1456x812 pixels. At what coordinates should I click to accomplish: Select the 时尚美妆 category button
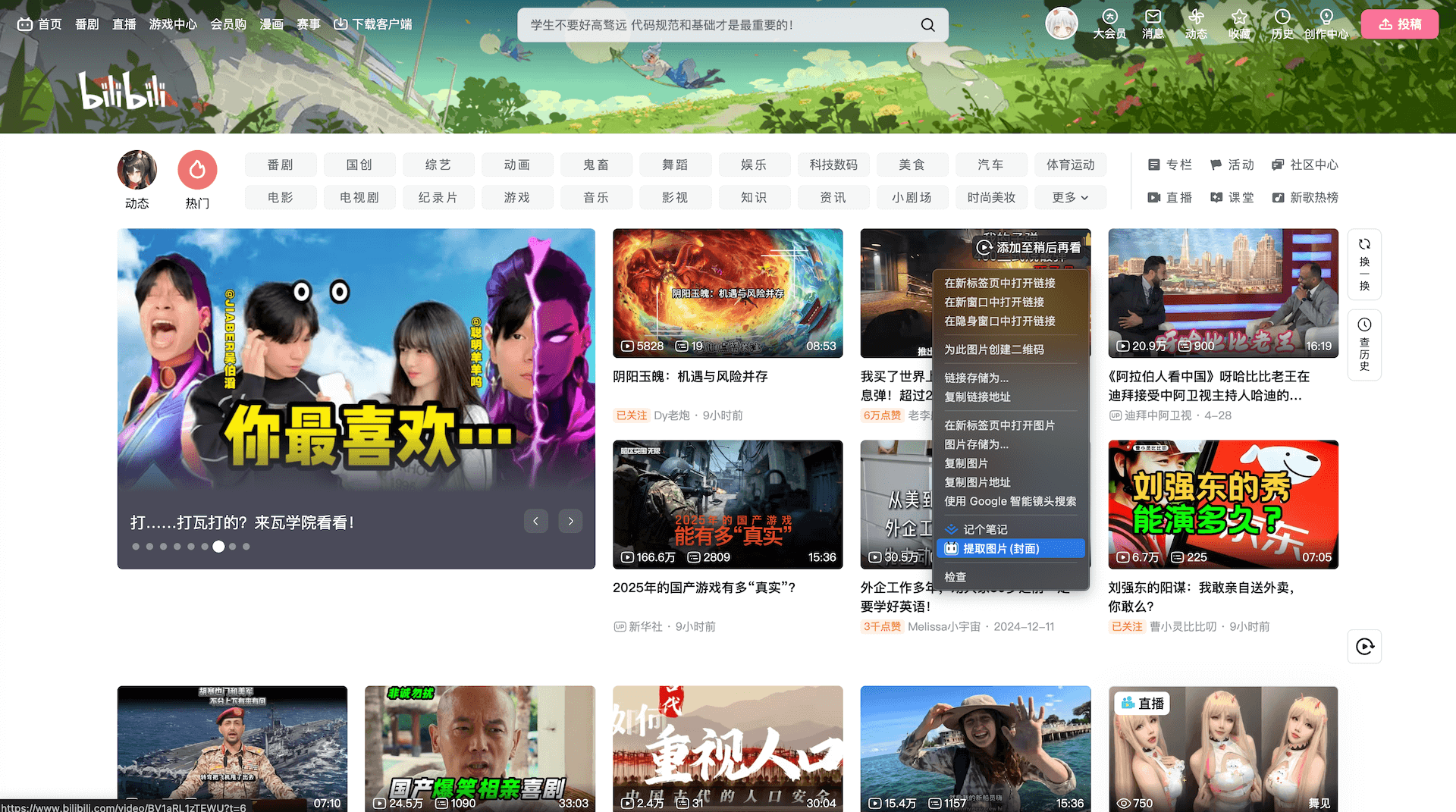991,197
